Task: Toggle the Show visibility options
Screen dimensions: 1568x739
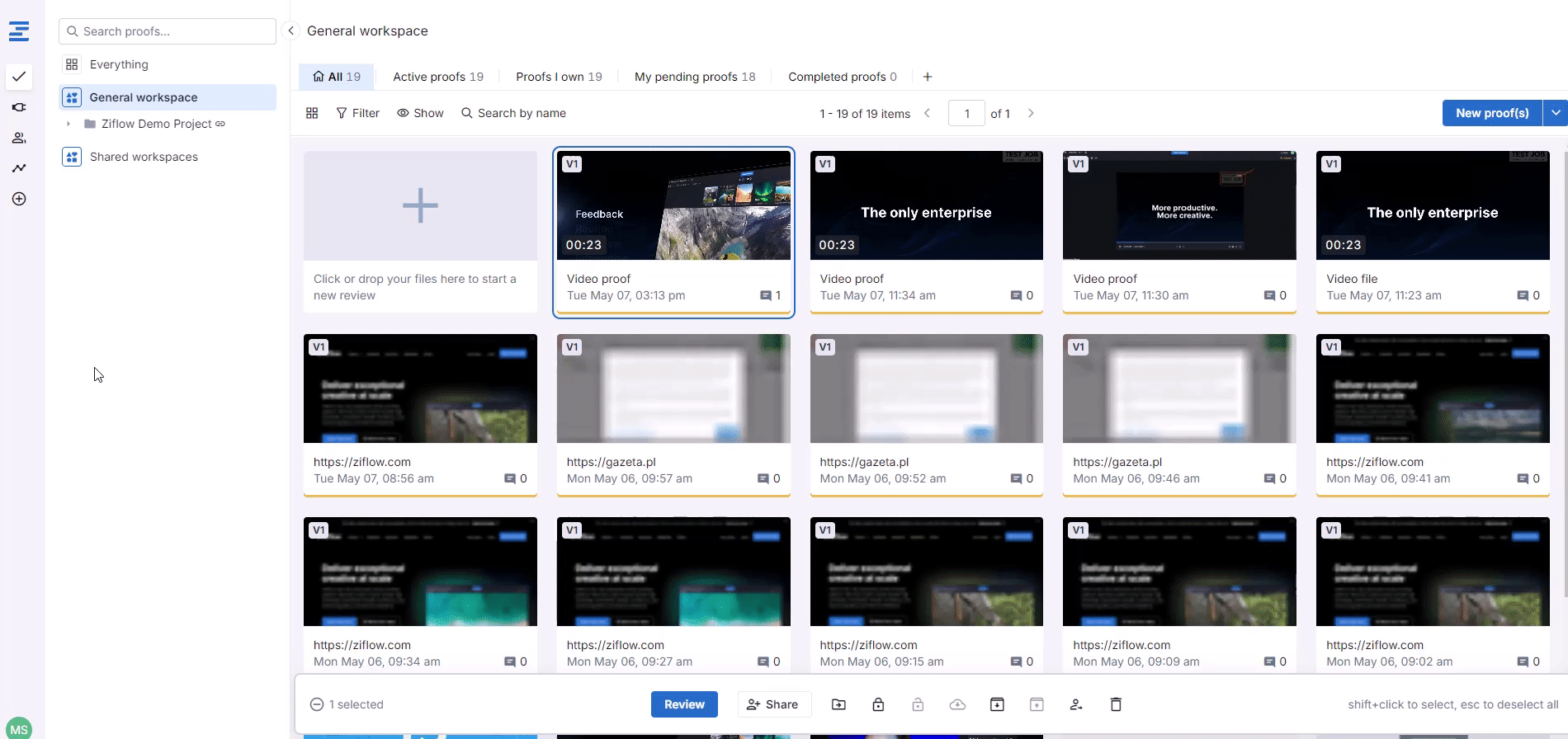Action: tap(420, 113)
